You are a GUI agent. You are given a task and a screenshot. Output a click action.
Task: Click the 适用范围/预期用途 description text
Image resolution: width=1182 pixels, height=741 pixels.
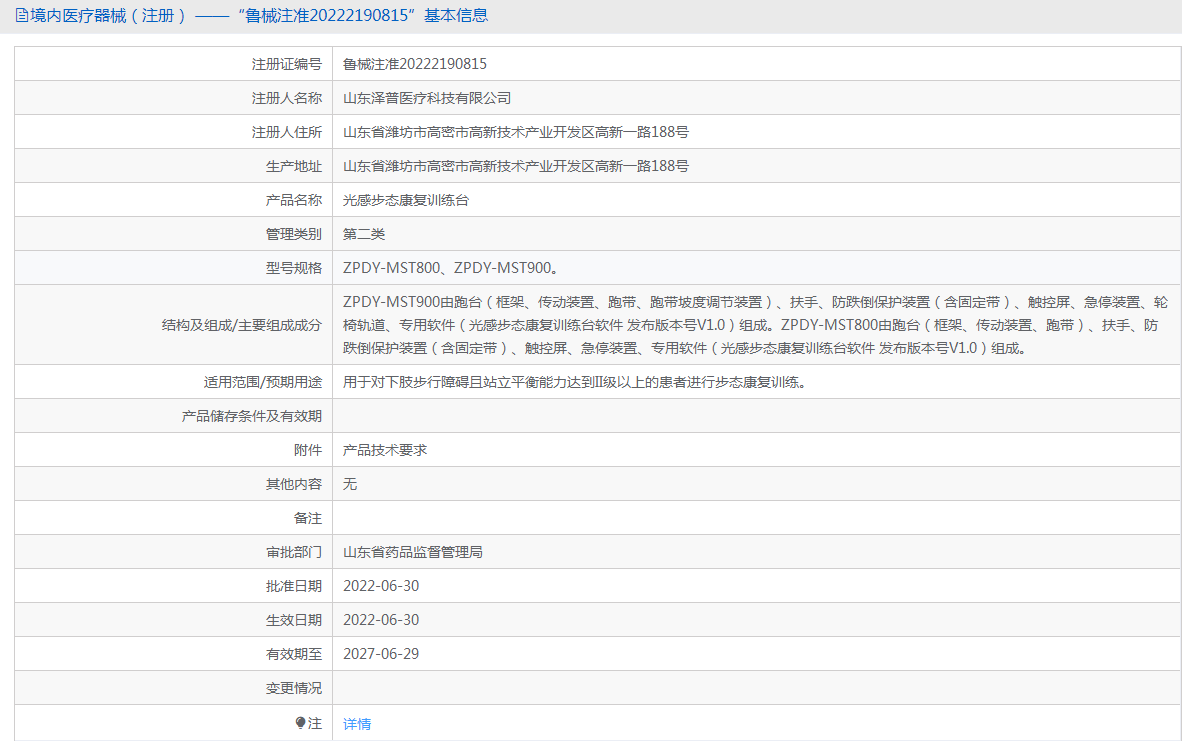pyautogui.click(x=574, y=382)
